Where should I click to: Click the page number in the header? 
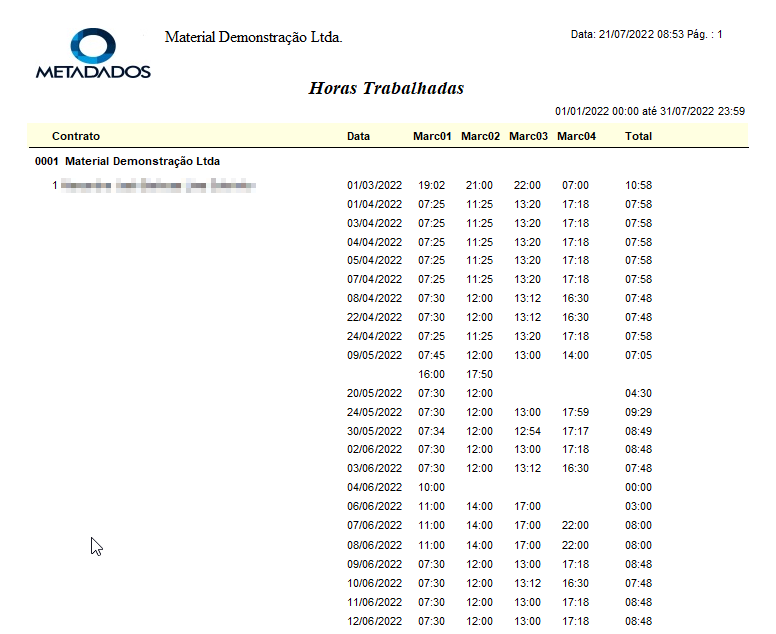719,35
